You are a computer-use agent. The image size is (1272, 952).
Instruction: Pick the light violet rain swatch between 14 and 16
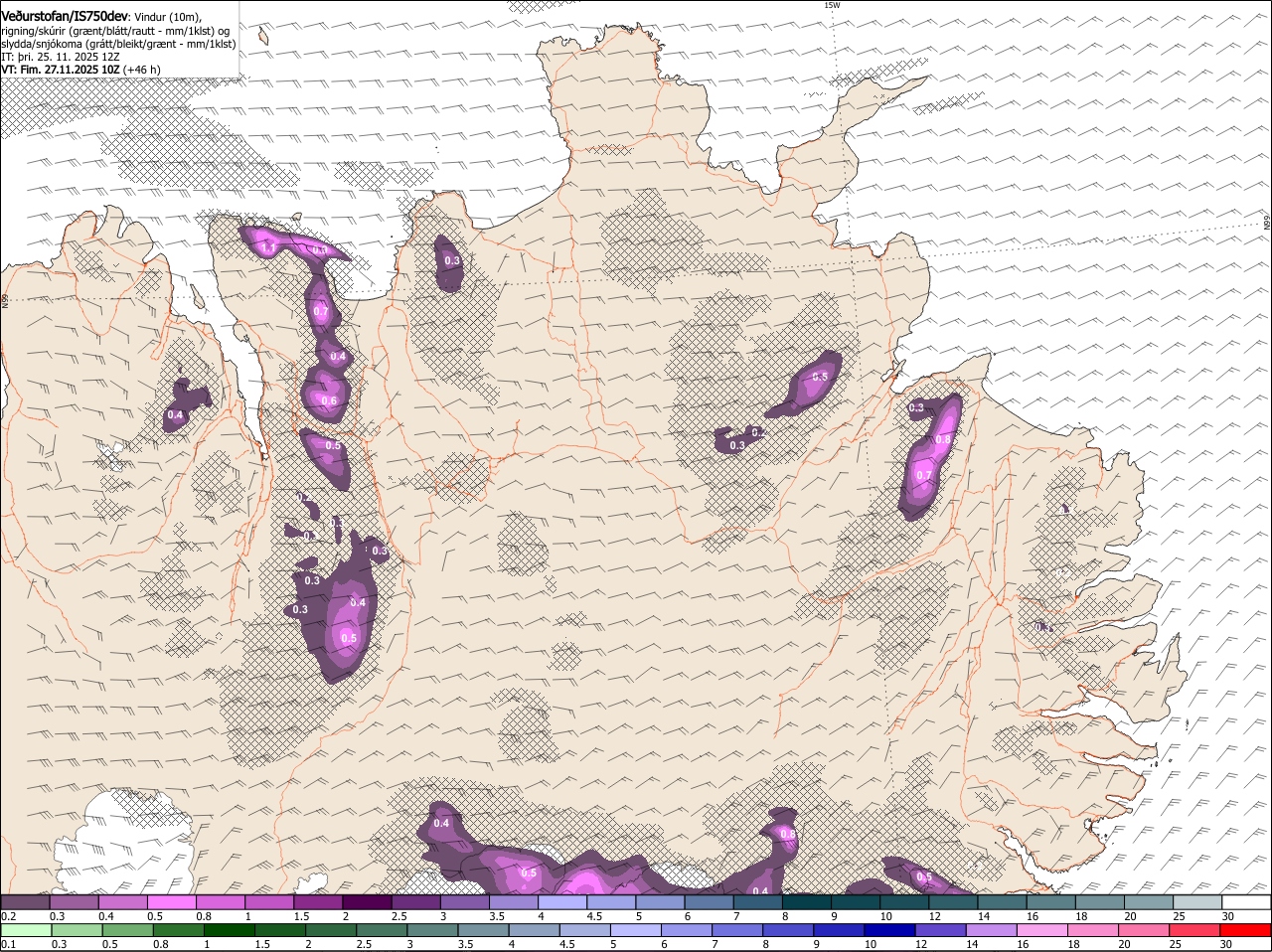992,931
